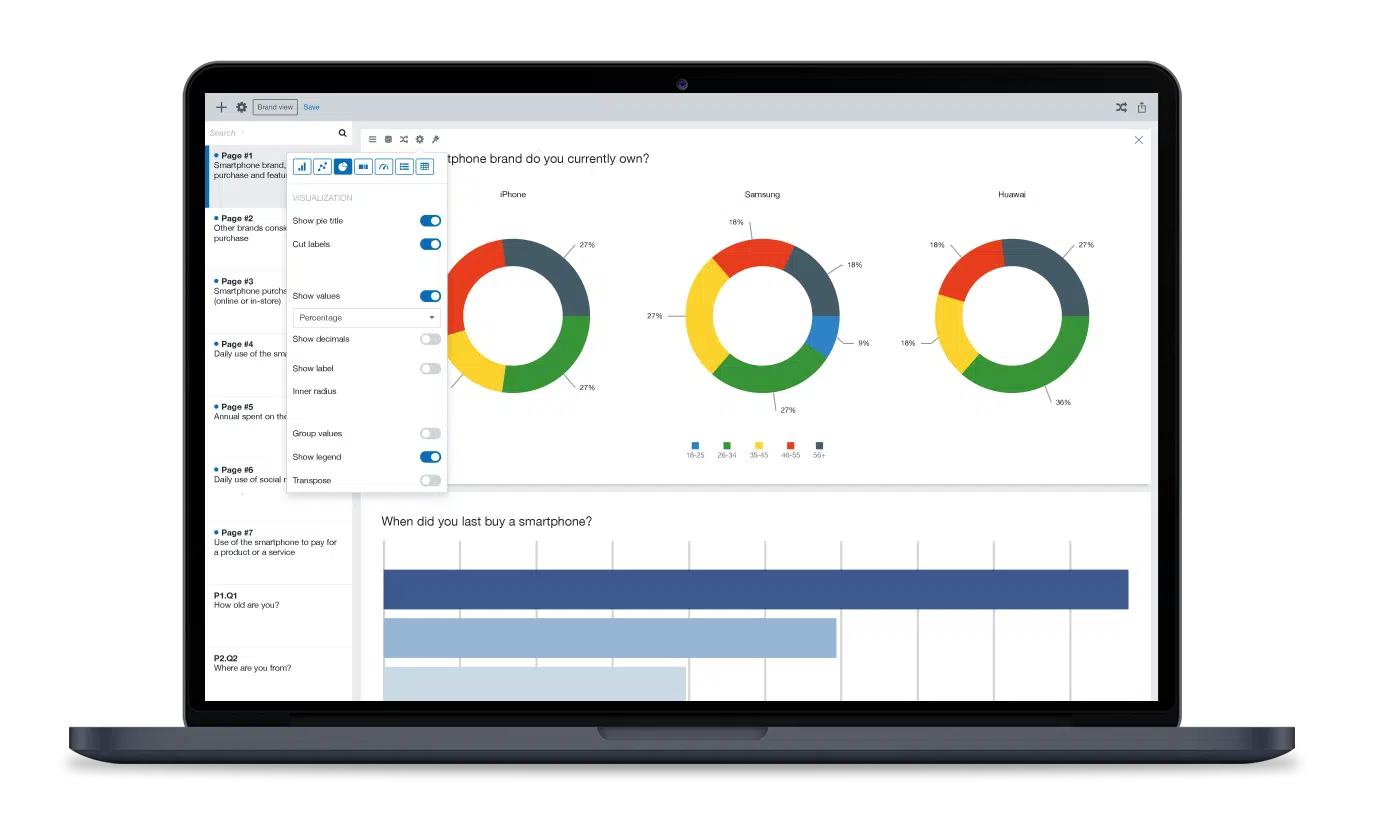Click the magnifier search icon

[343, 133]
